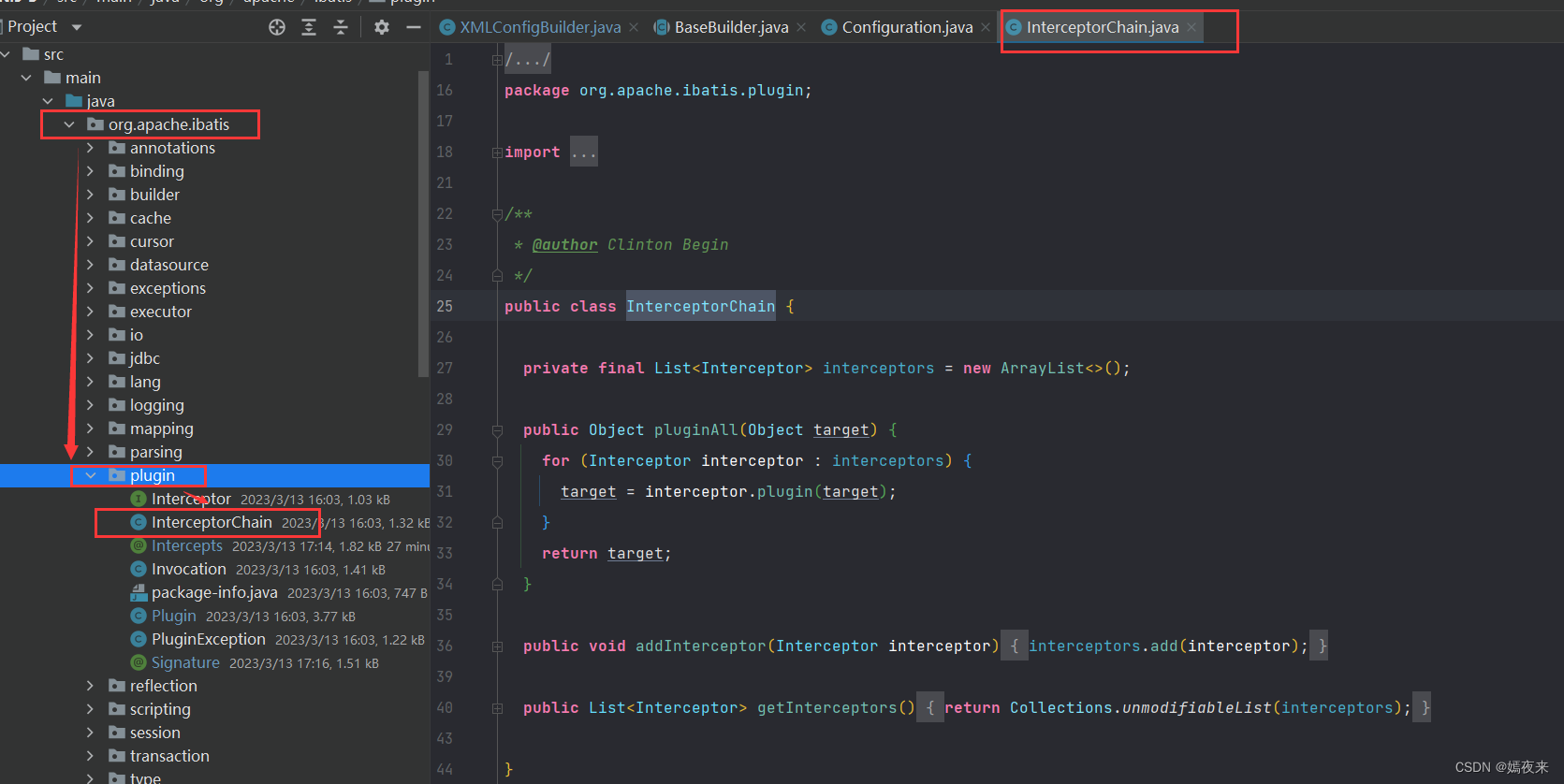Hide the Project tool window with minus icon
Image resolution: width=1564 pixels, height=784 pixels.
point(414,27)
